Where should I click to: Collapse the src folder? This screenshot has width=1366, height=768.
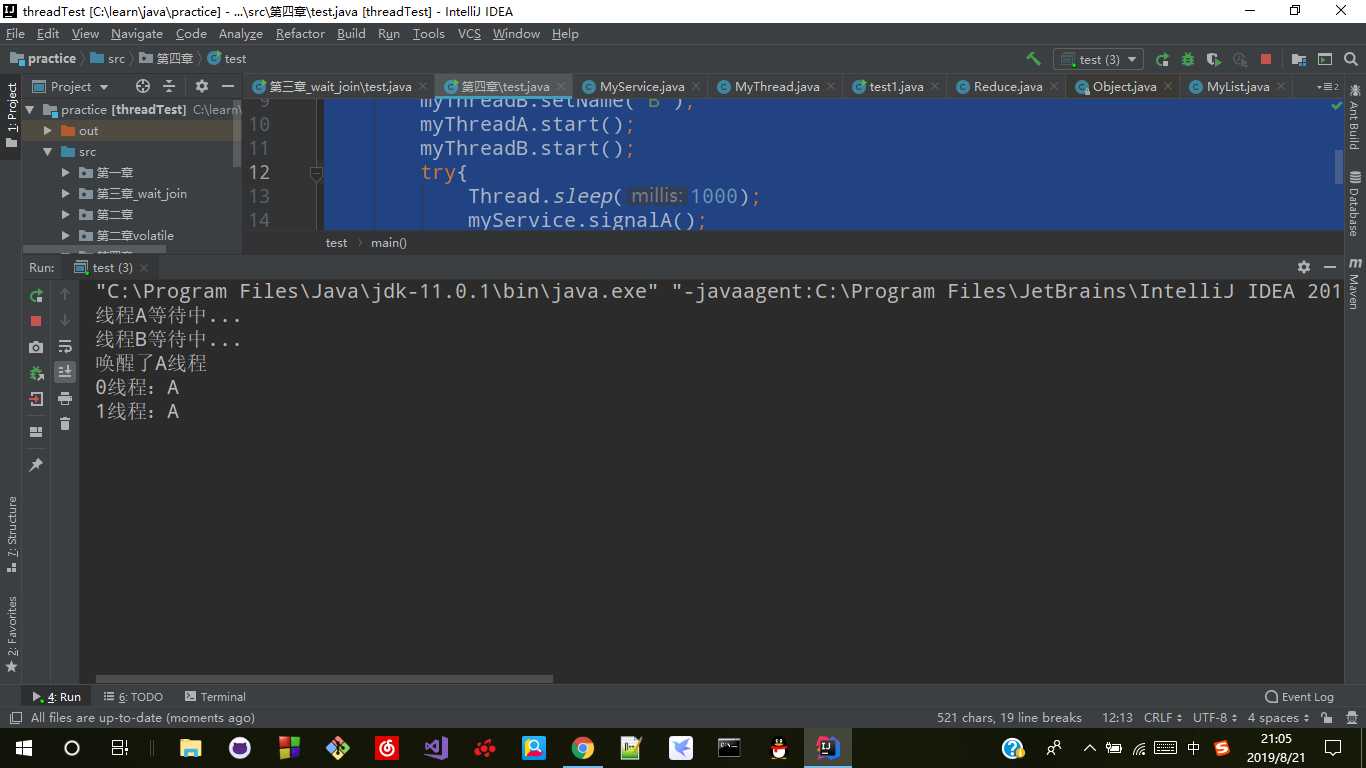pos(47,152)
